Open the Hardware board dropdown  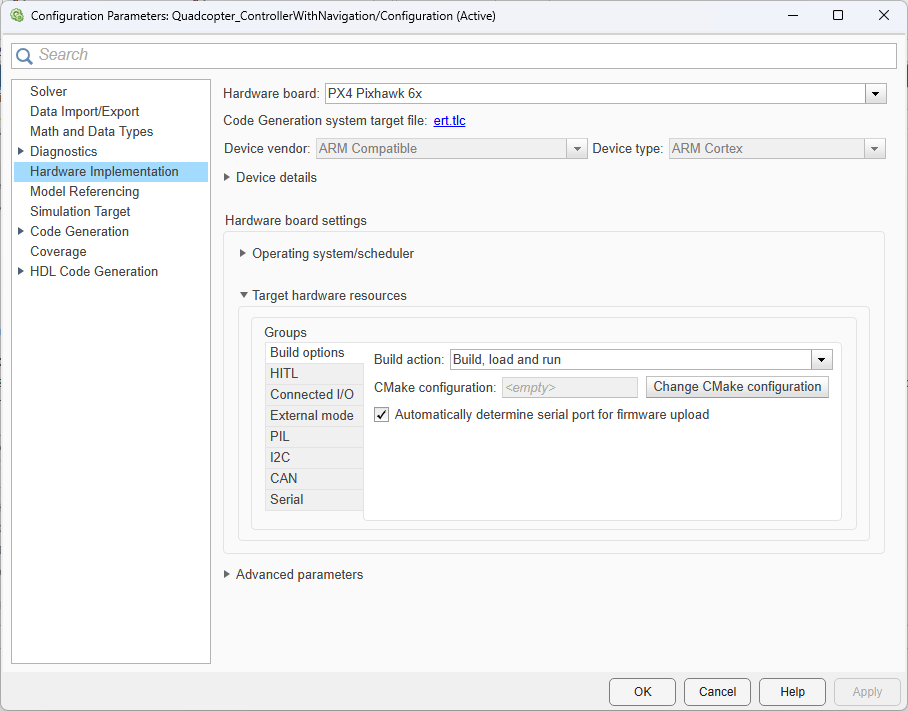click(x=876, y=93)
